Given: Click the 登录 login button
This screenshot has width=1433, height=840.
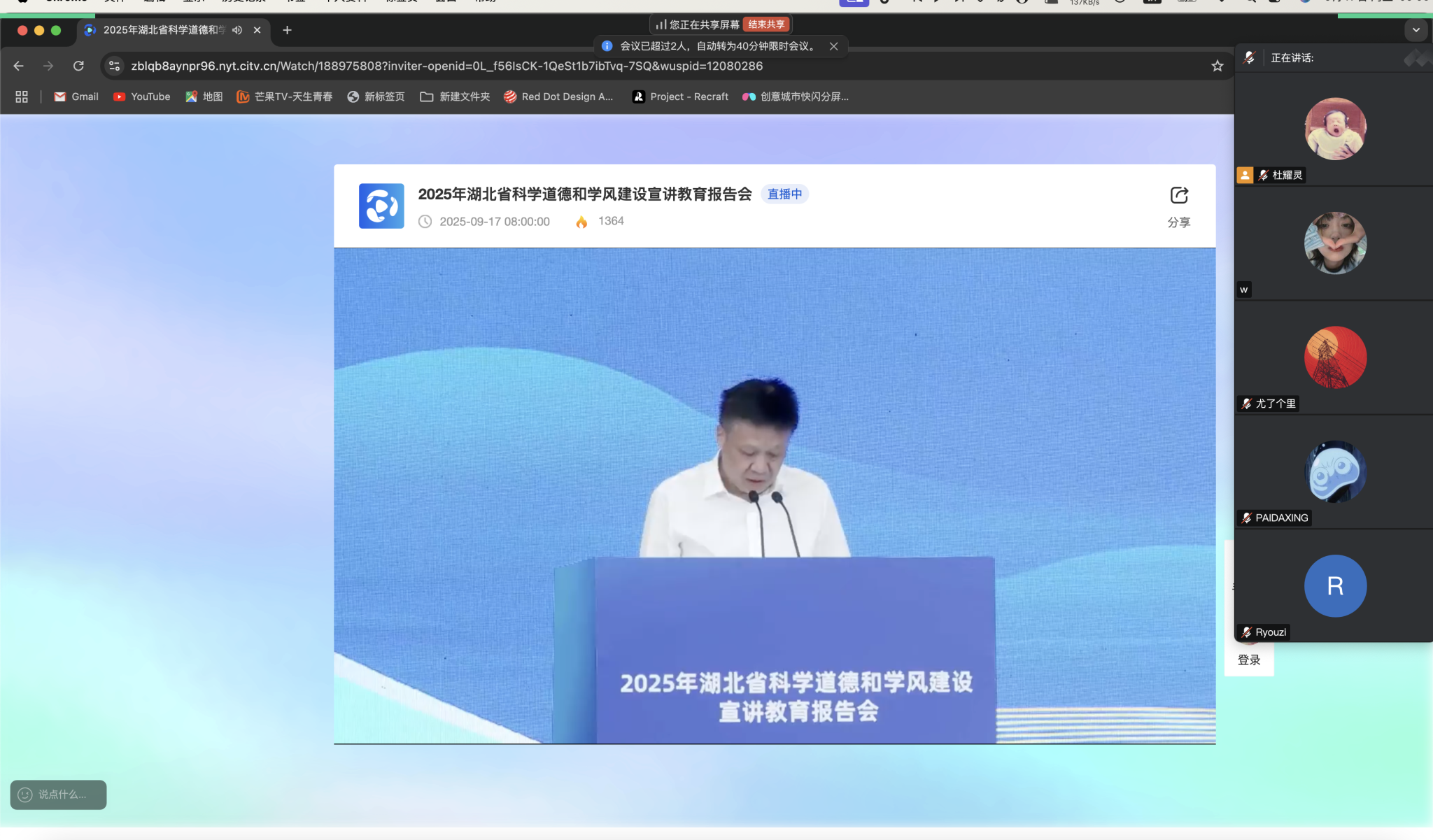Looking at the screenshot, I should [1249, 660].
